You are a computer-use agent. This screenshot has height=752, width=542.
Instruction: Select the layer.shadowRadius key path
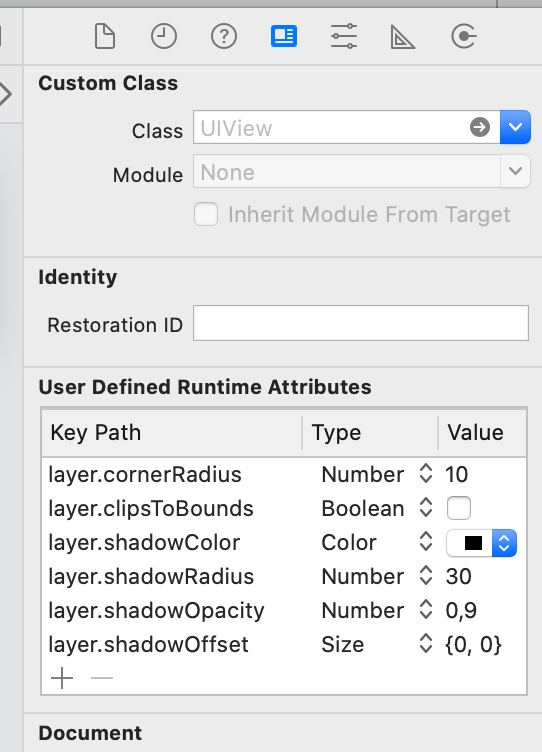(151, 576)
